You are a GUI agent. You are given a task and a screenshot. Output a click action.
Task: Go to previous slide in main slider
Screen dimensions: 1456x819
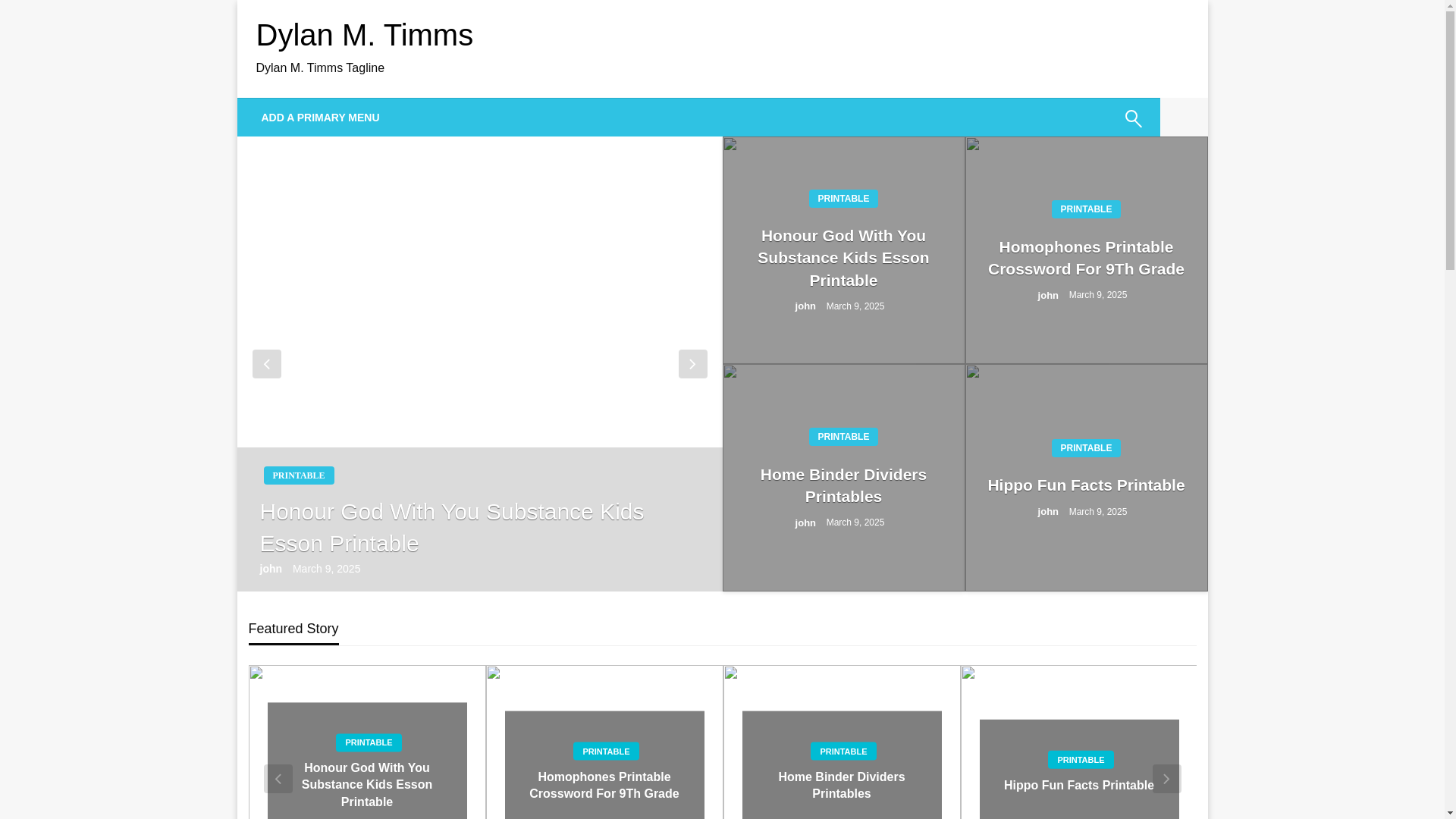pyautogui.click(x=266, y=364)
